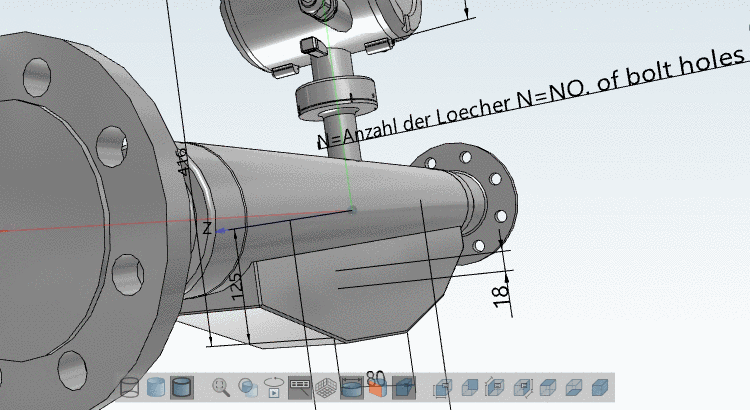This screenshot has width=750, height=410.
Task: Select shaded-with-edges cylinder display mode
Action: point(182,387)
